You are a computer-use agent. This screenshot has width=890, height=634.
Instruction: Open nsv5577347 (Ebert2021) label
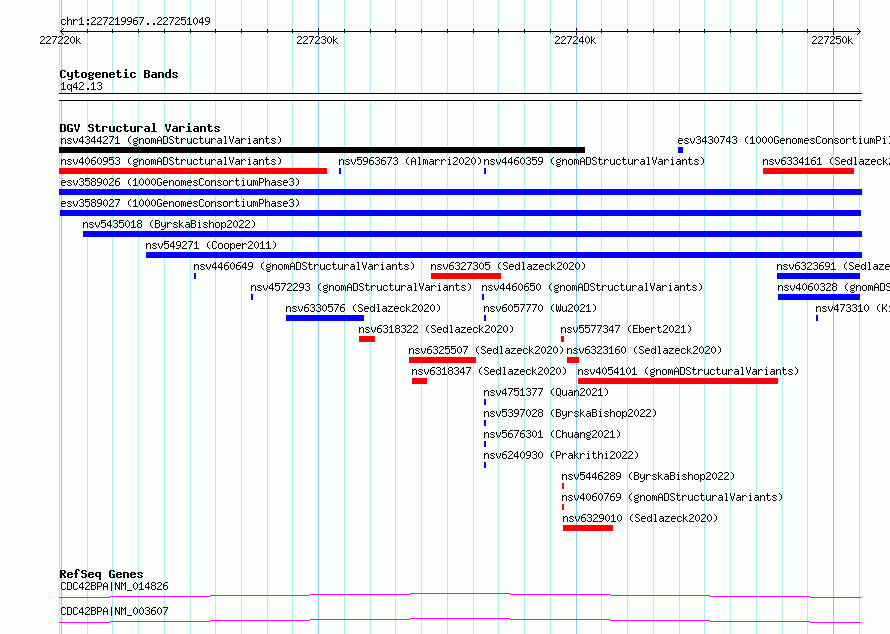coord(626,329)
